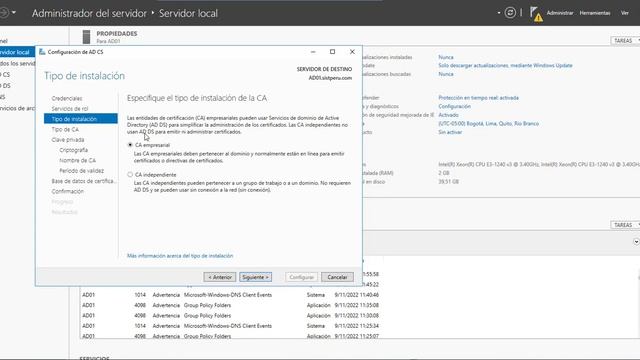Screen dimensions: 640x360
Task: Click the Cancelar button in wizard
Action: (337, 277)
